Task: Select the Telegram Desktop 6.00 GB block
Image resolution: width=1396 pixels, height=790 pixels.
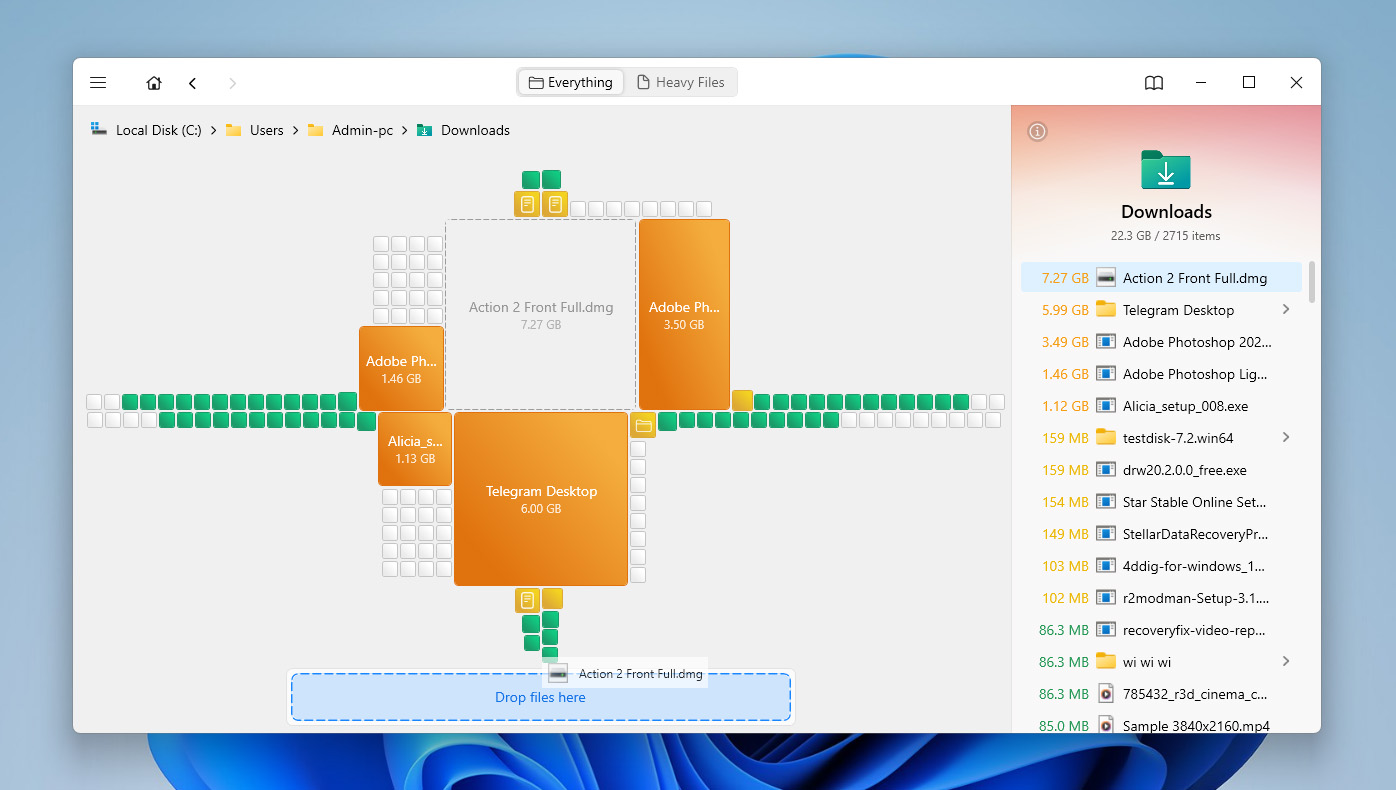Action: tap(541, 499)
